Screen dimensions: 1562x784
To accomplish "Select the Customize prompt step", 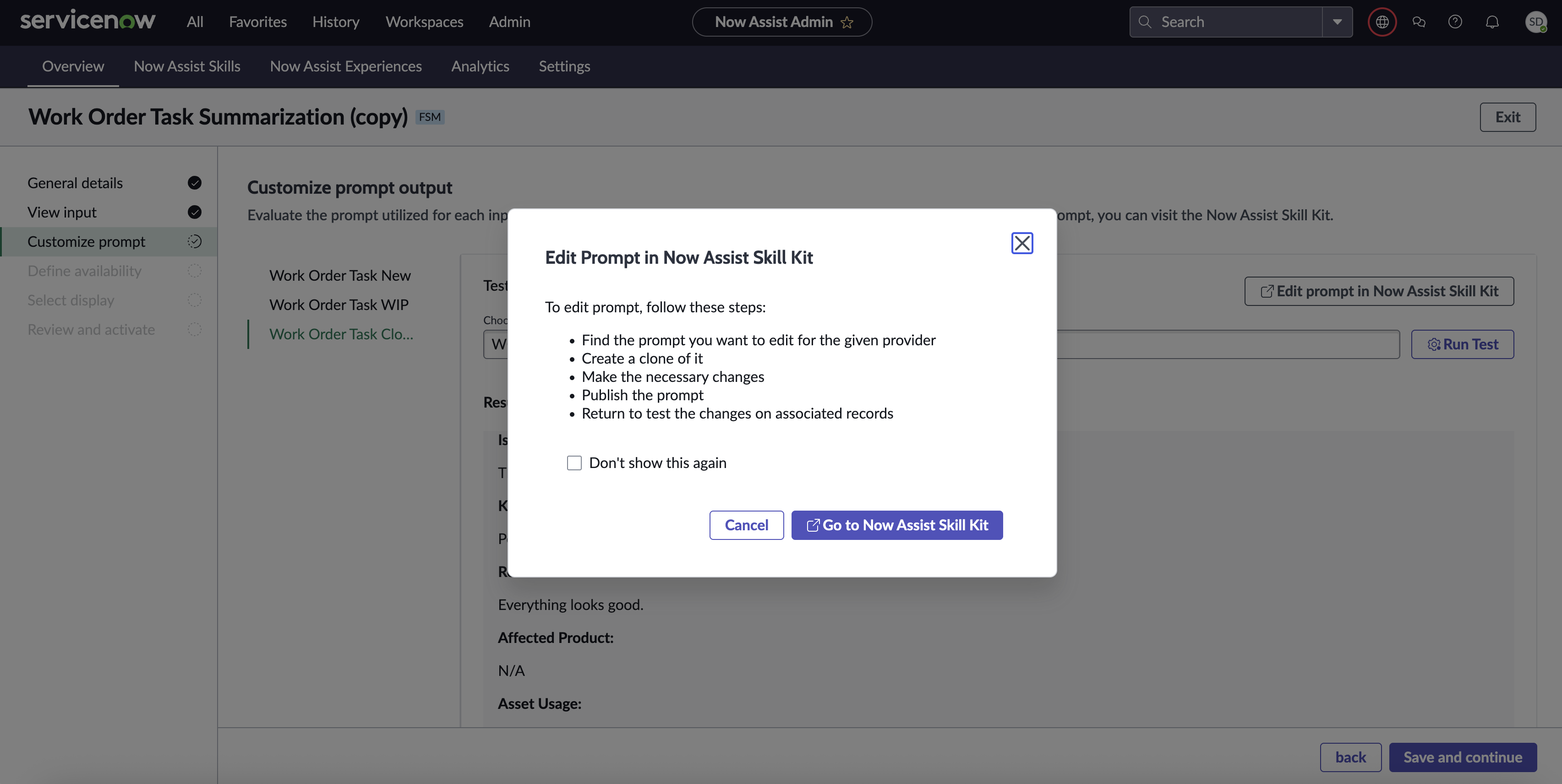I will [x=109, y=241].
